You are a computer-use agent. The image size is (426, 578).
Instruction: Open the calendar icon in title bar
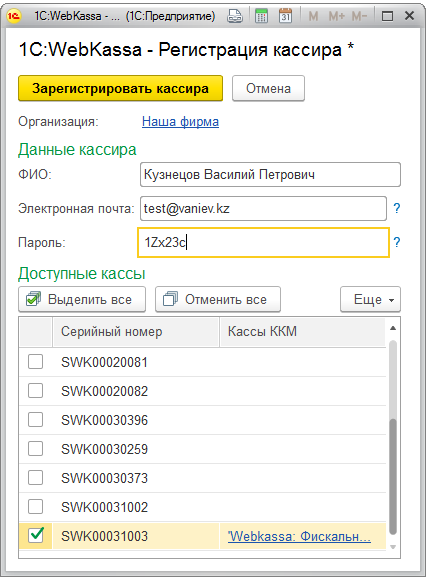(x=285, y=16)
